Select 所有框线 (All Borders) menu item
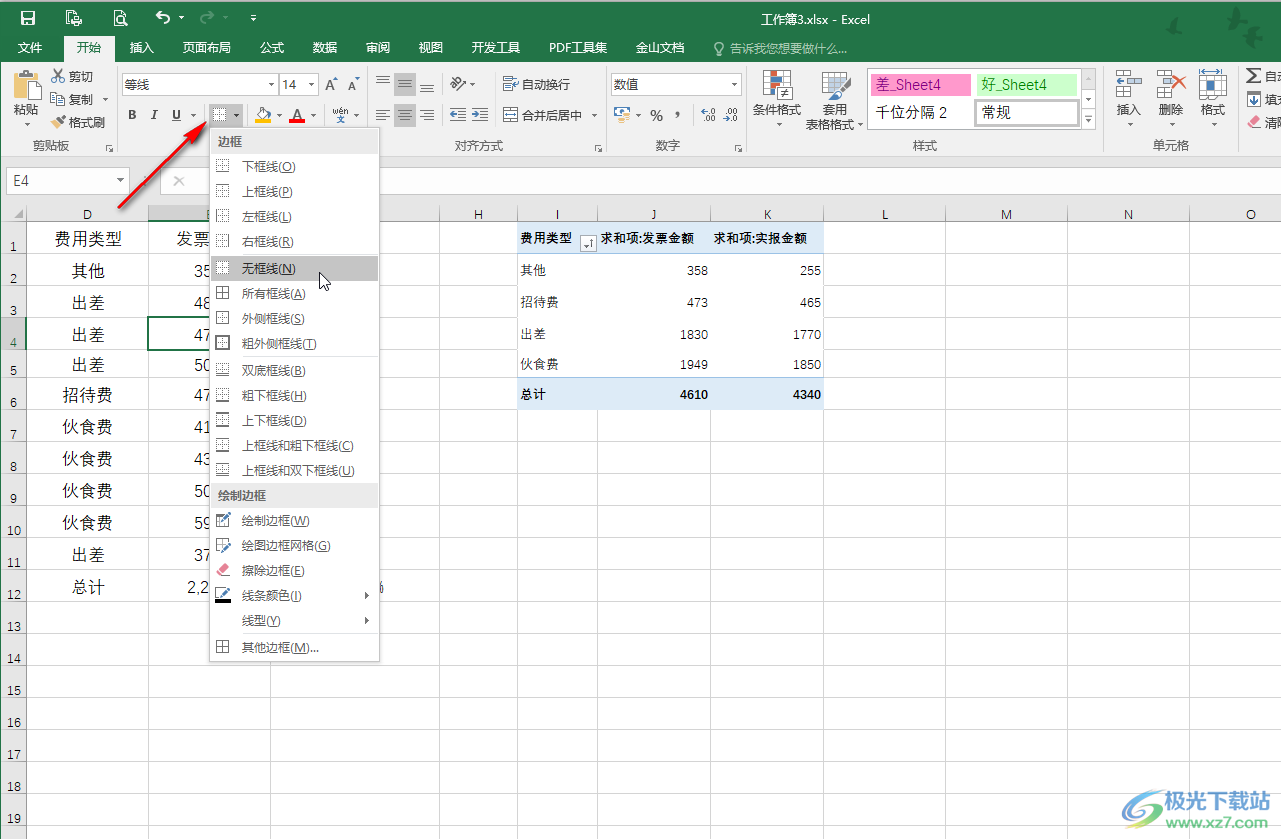This screenshot has width=1281, height=839. tap(294, 293)
